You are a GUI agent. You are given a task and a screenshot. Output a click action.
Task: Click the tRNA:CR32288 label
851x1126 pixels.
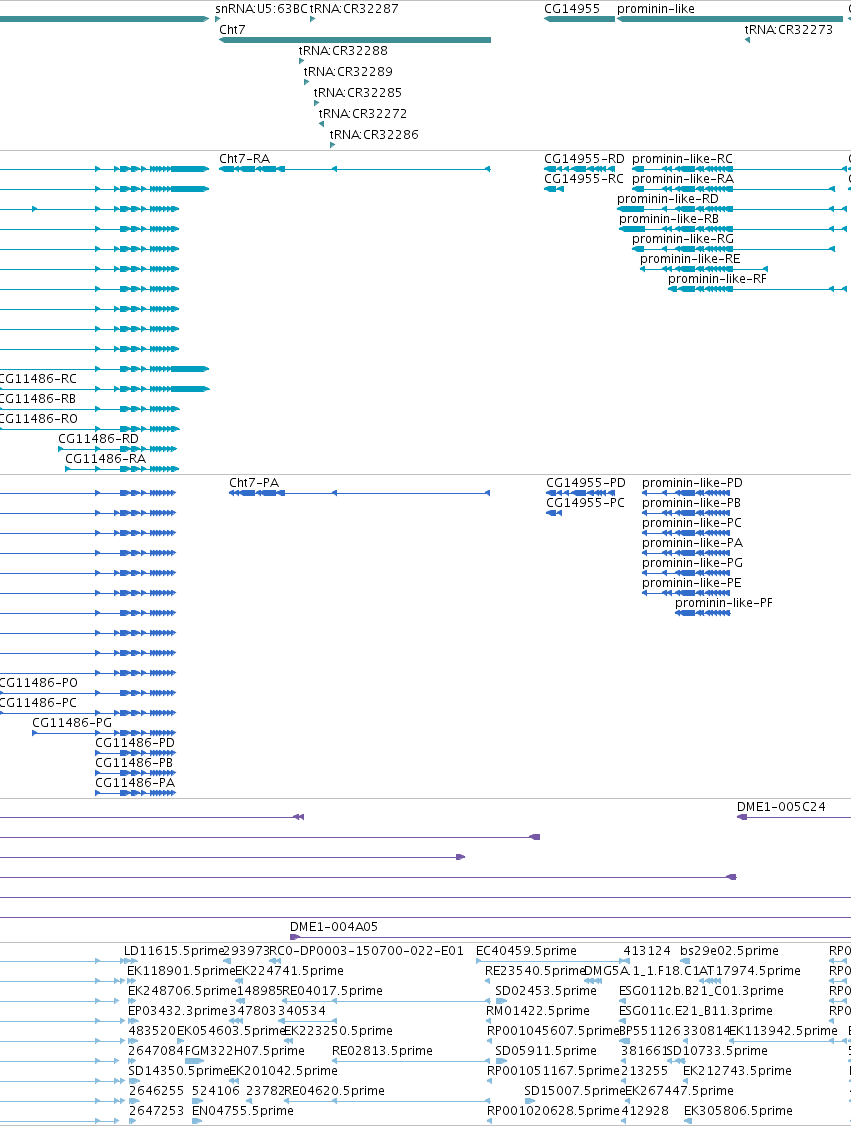tap(343, 51)
